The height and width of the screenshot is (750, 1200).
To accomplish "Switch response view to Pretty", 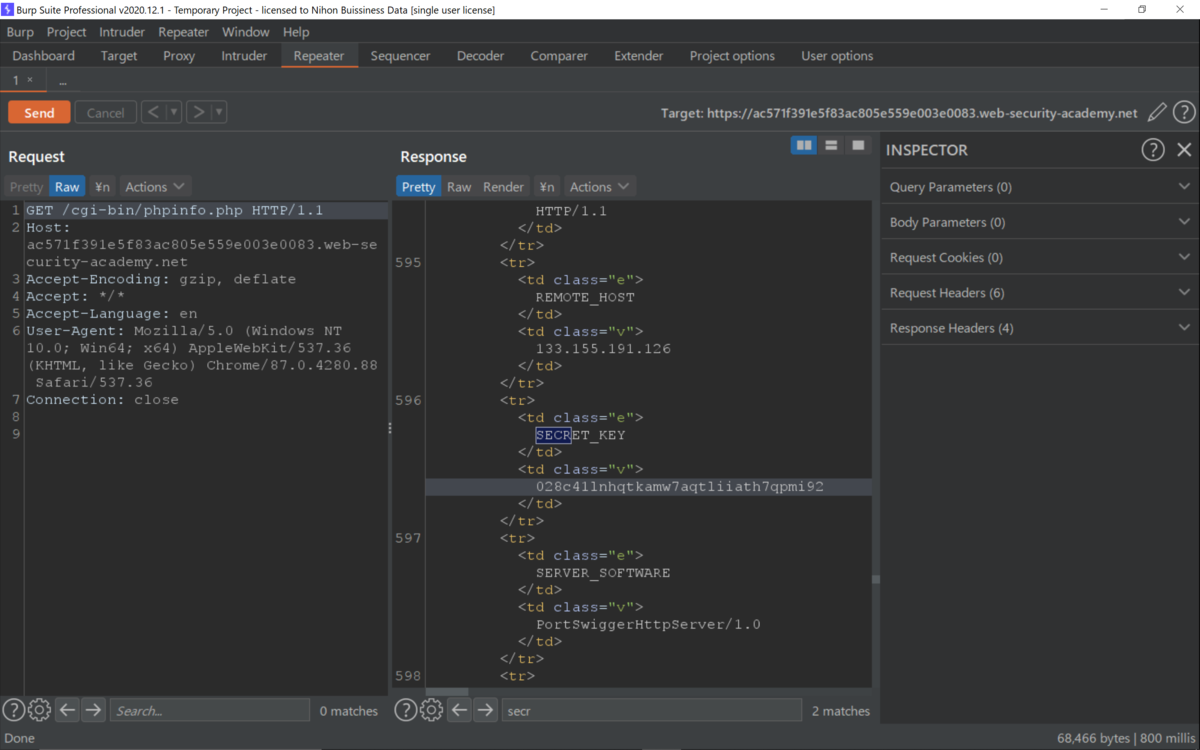I will [418, 187].
